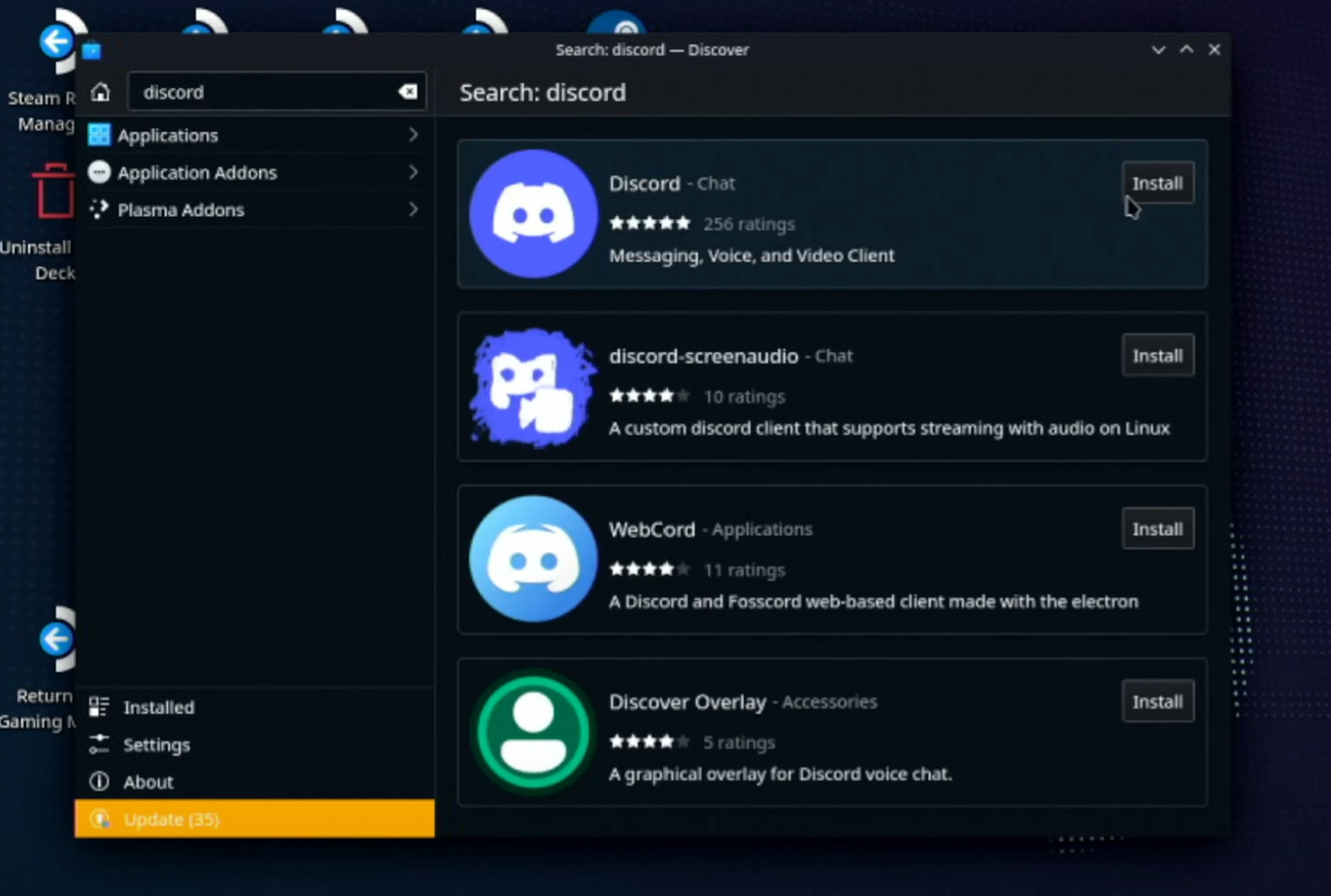Viewport: 1331px width, 896px height.
Task: Click 'Messaging, Voice, and Video Client' description
Action: point(751,256)
